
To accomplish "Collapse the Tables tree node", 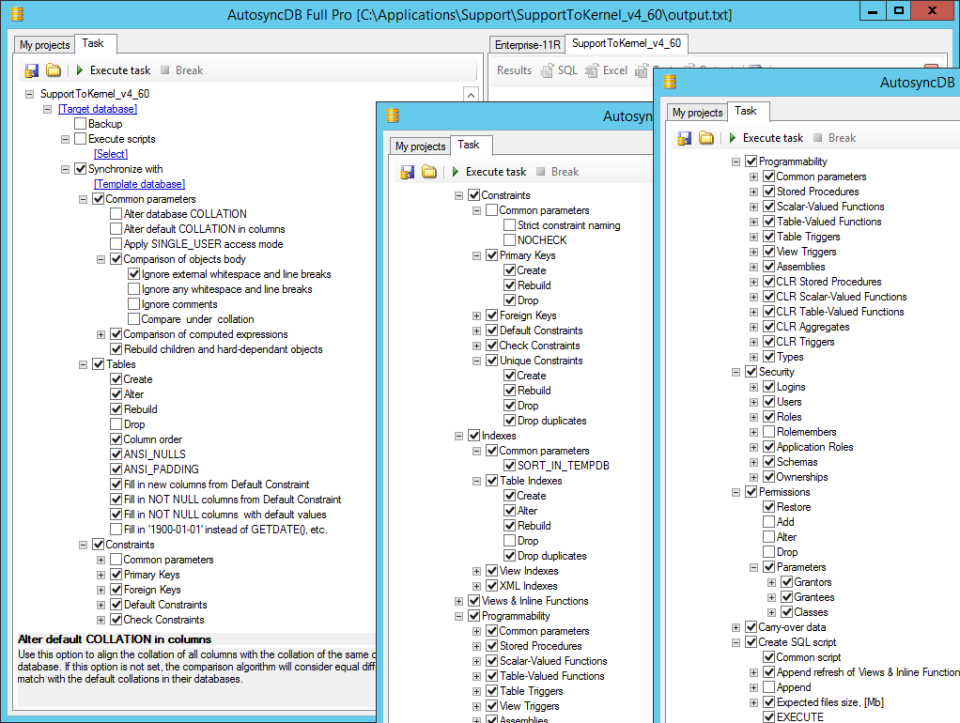I will click(83, 363).
